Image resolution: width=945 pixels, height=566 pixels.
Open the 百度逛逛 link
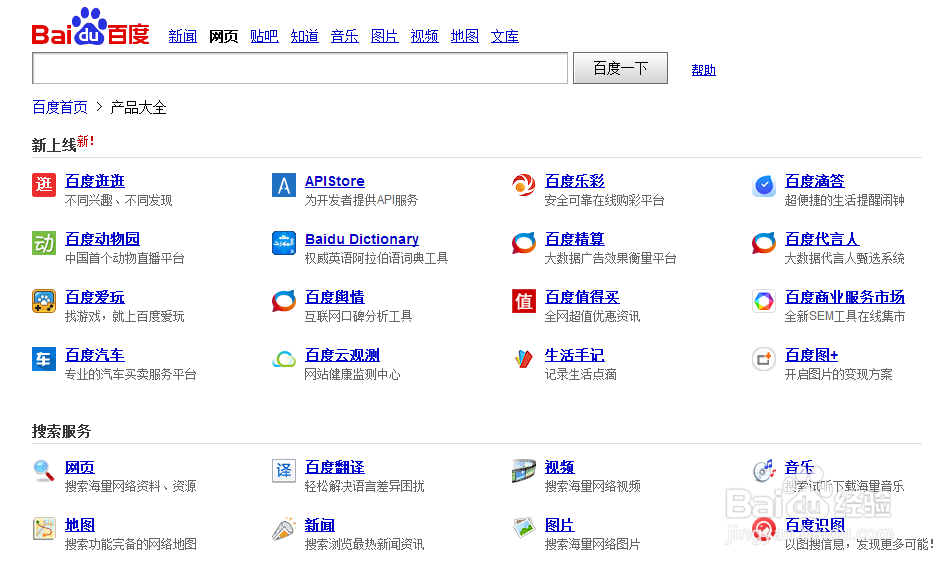click(x=95, y=181)
